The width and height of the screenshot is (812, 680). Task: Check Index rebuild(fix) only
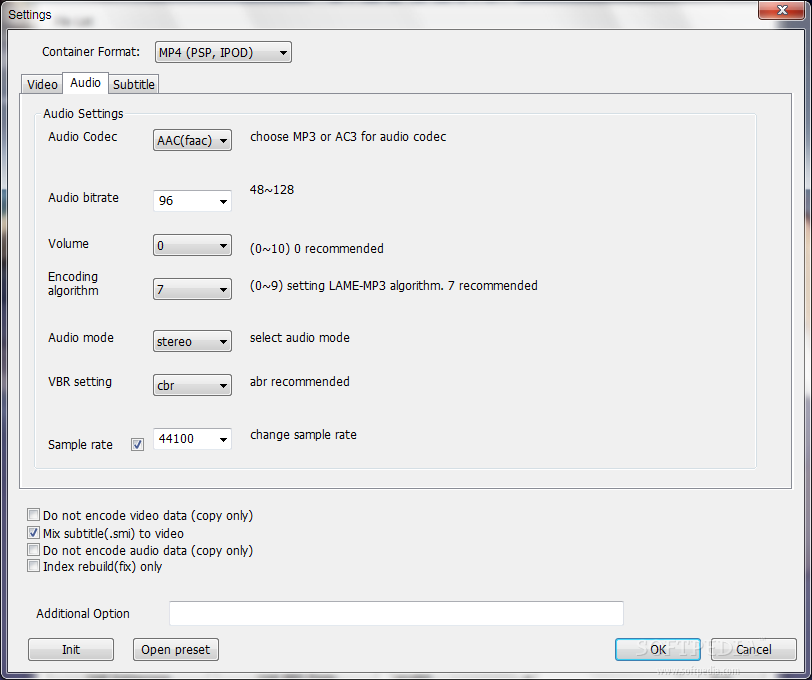click(34, 566)
